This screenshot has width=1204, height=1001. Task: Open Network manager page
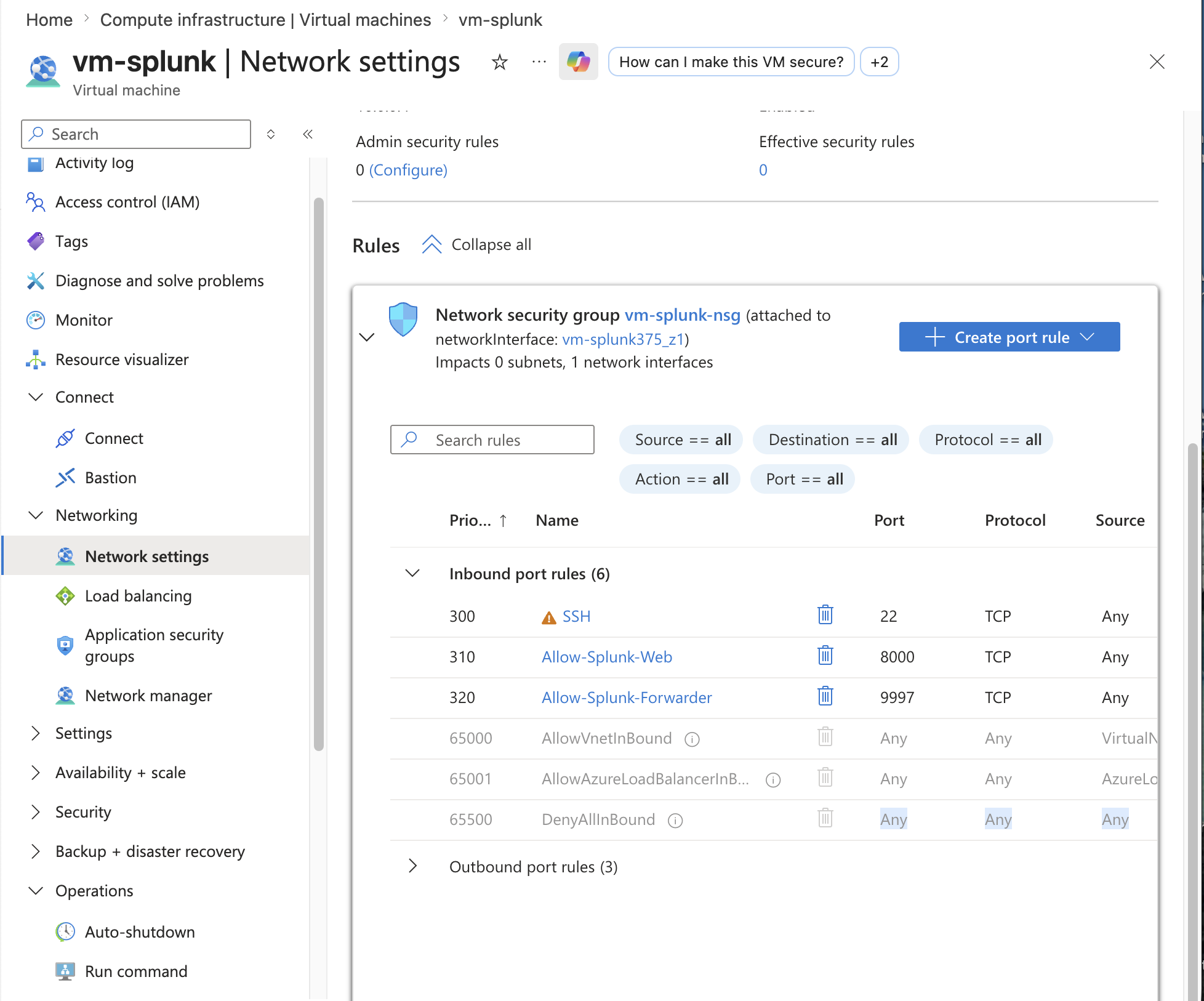148,696
